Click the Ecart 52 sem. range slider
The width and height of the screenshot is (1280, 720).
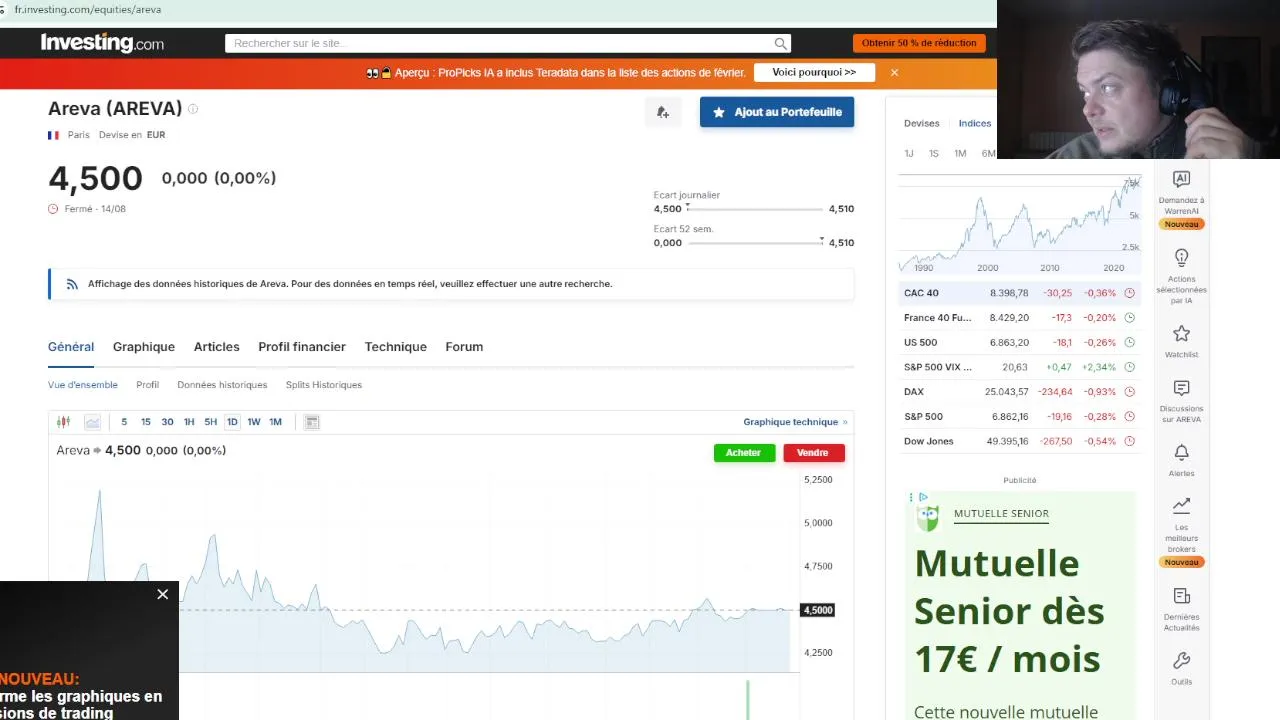pos(755,243)
